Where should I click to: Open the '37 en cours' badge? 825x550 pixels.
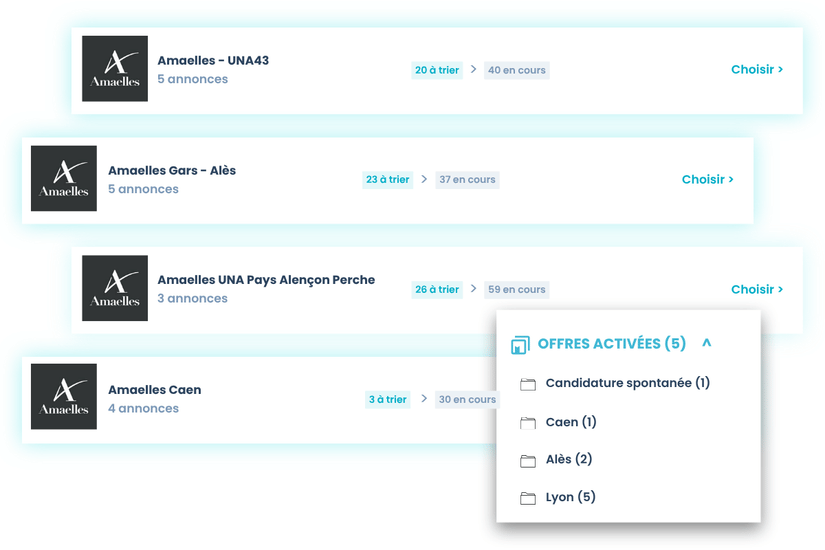tap(467, 179)
